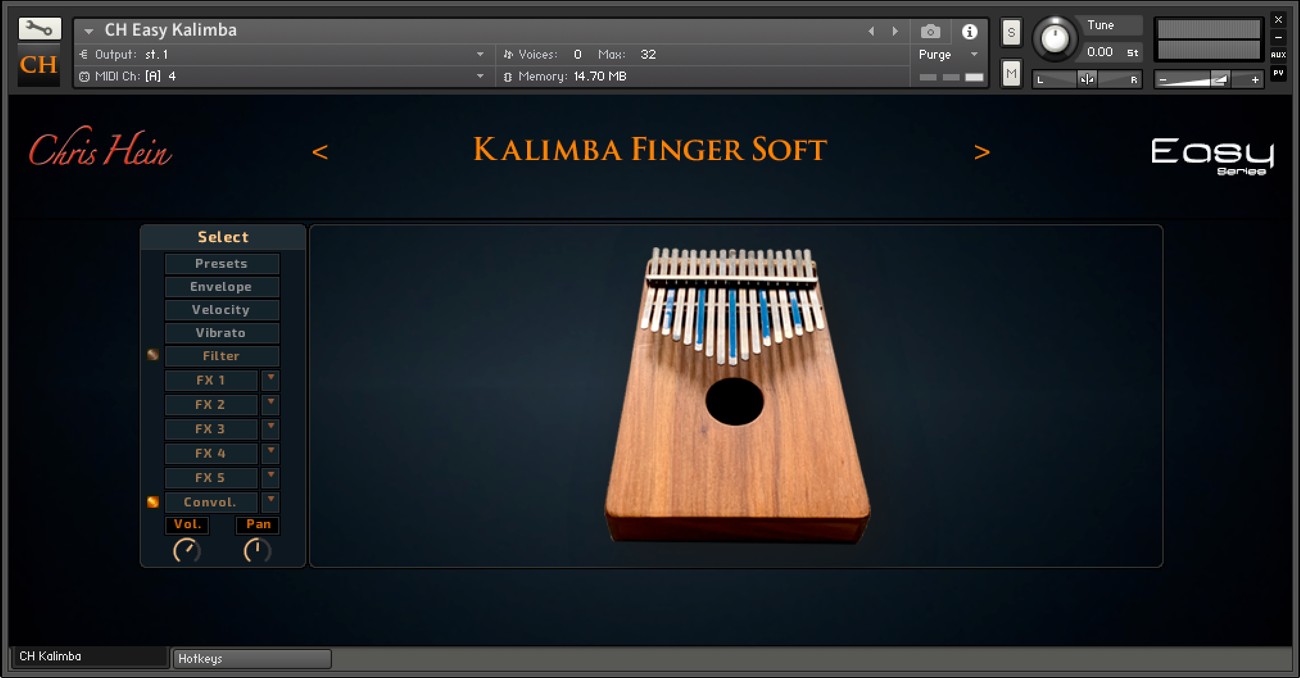Click the CH instrument logo icon
Screen dimensions: 1300x678
click(x=39, y=65)
